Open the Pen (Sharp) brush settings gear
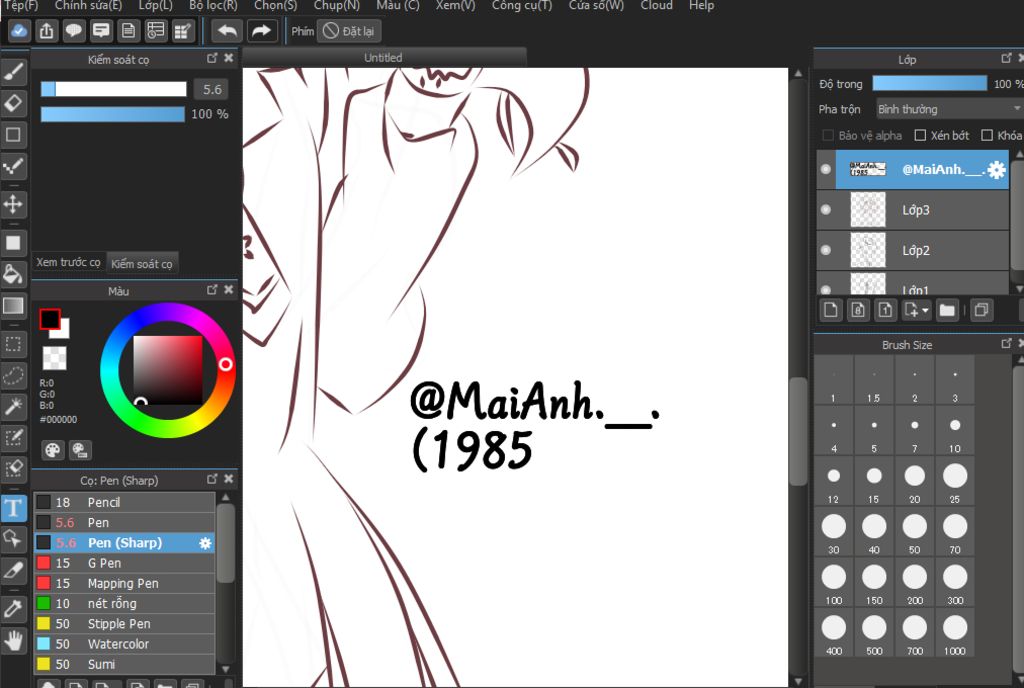Viewport: 1024px width, 688px height. (205, 543)
